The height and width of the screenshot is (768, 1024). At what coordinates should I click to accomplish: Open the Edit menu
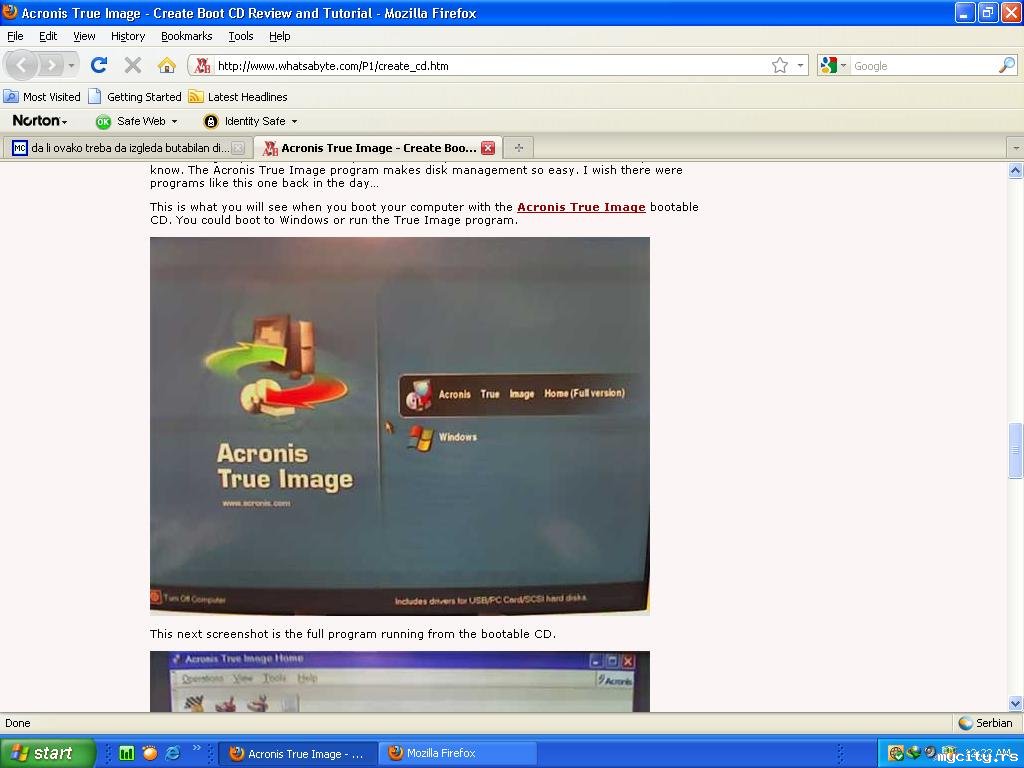(x=48, y=36)
